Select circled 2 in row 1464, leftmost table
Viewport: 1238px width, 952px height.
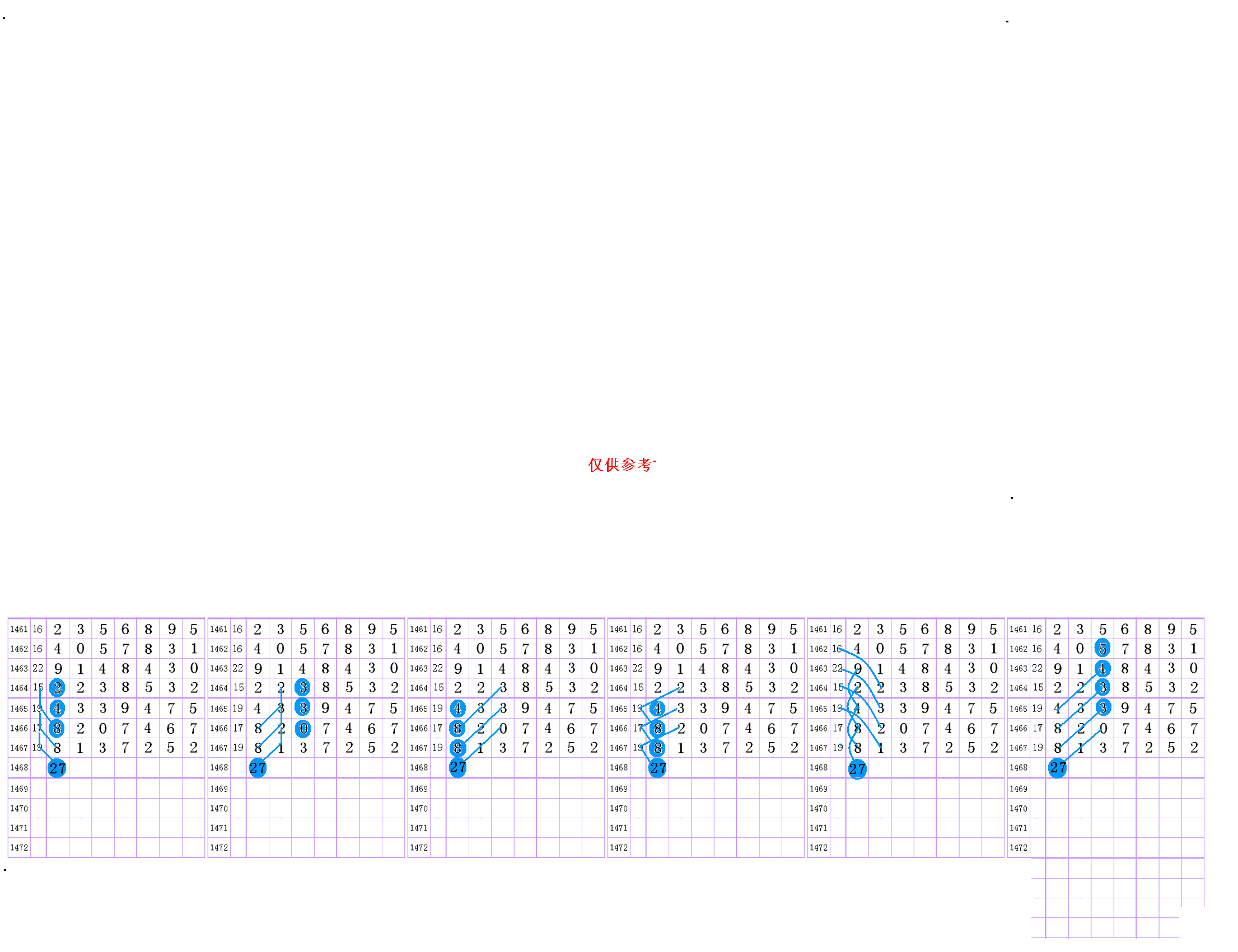point(57,688)
